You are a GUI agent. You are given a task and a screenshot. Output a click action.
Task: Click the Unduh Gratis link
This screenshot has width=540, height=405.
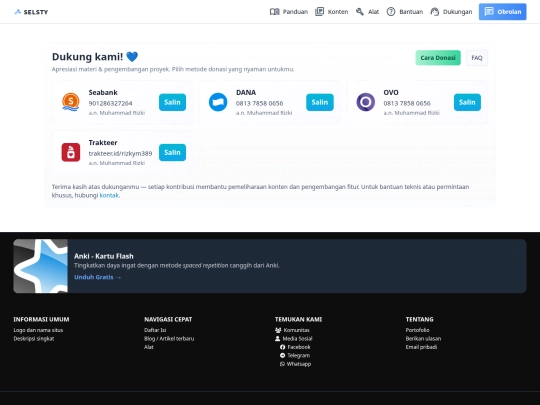tap(97, 277)
